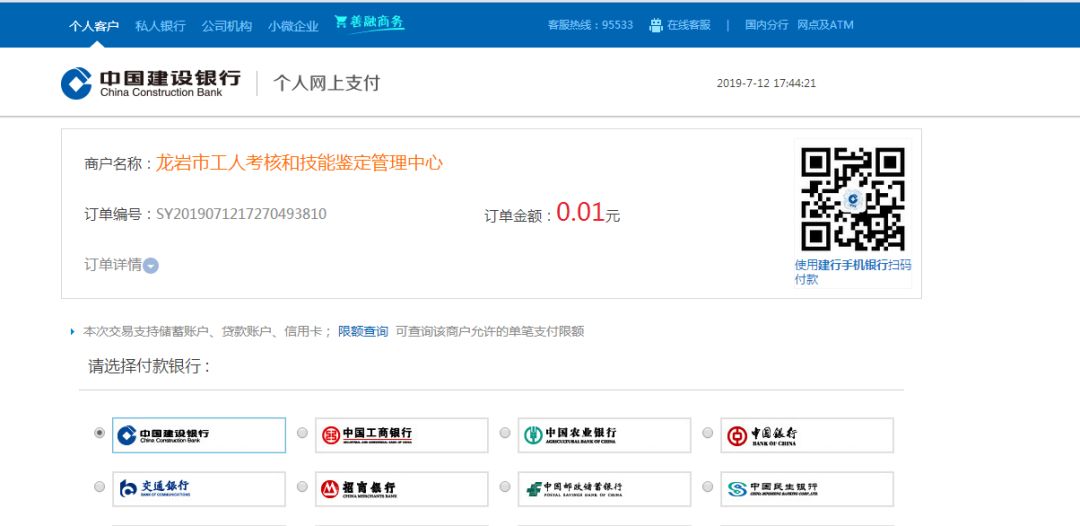Select the 中国建设银行 radio button

click(100, 433)
